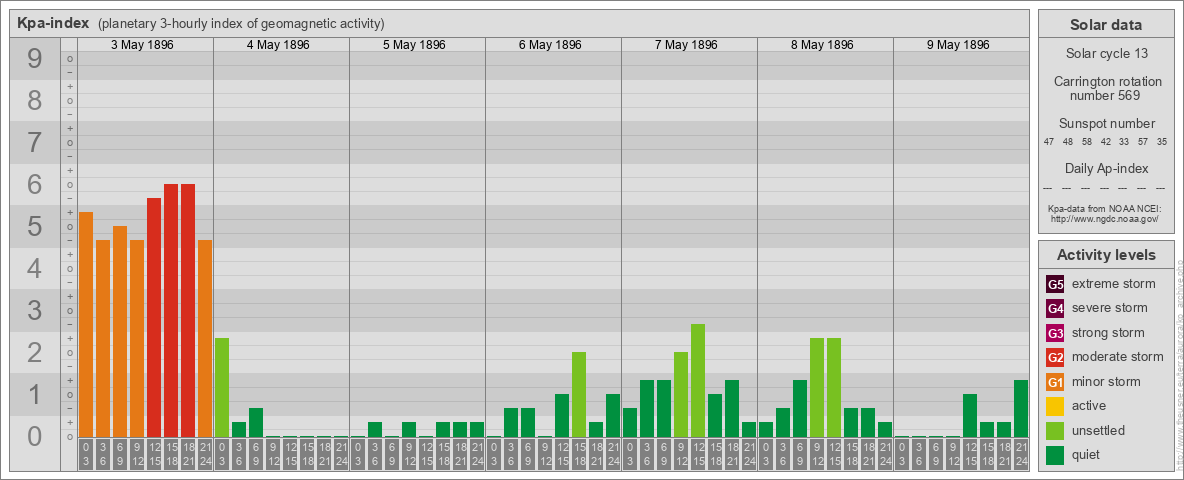
Task: Click sunspot number value 57
Action: tap(1143, 142)
